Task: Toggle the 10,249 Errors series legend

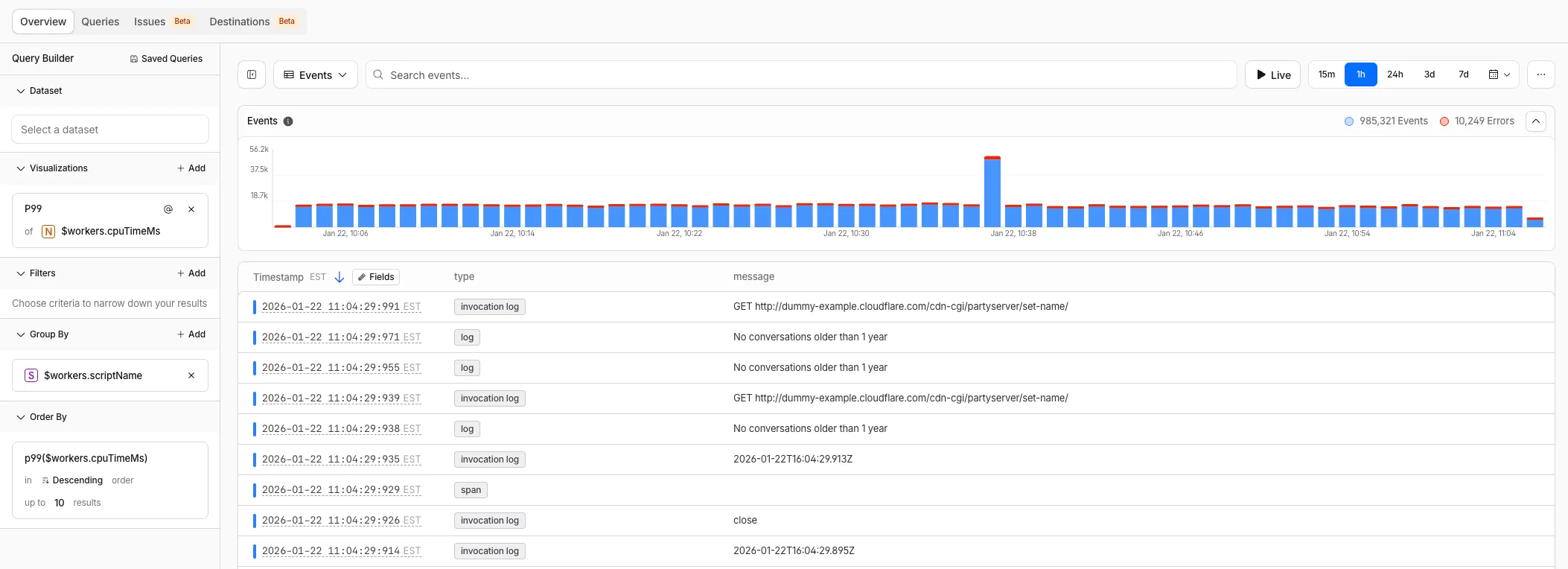Action: [1476, 121]
